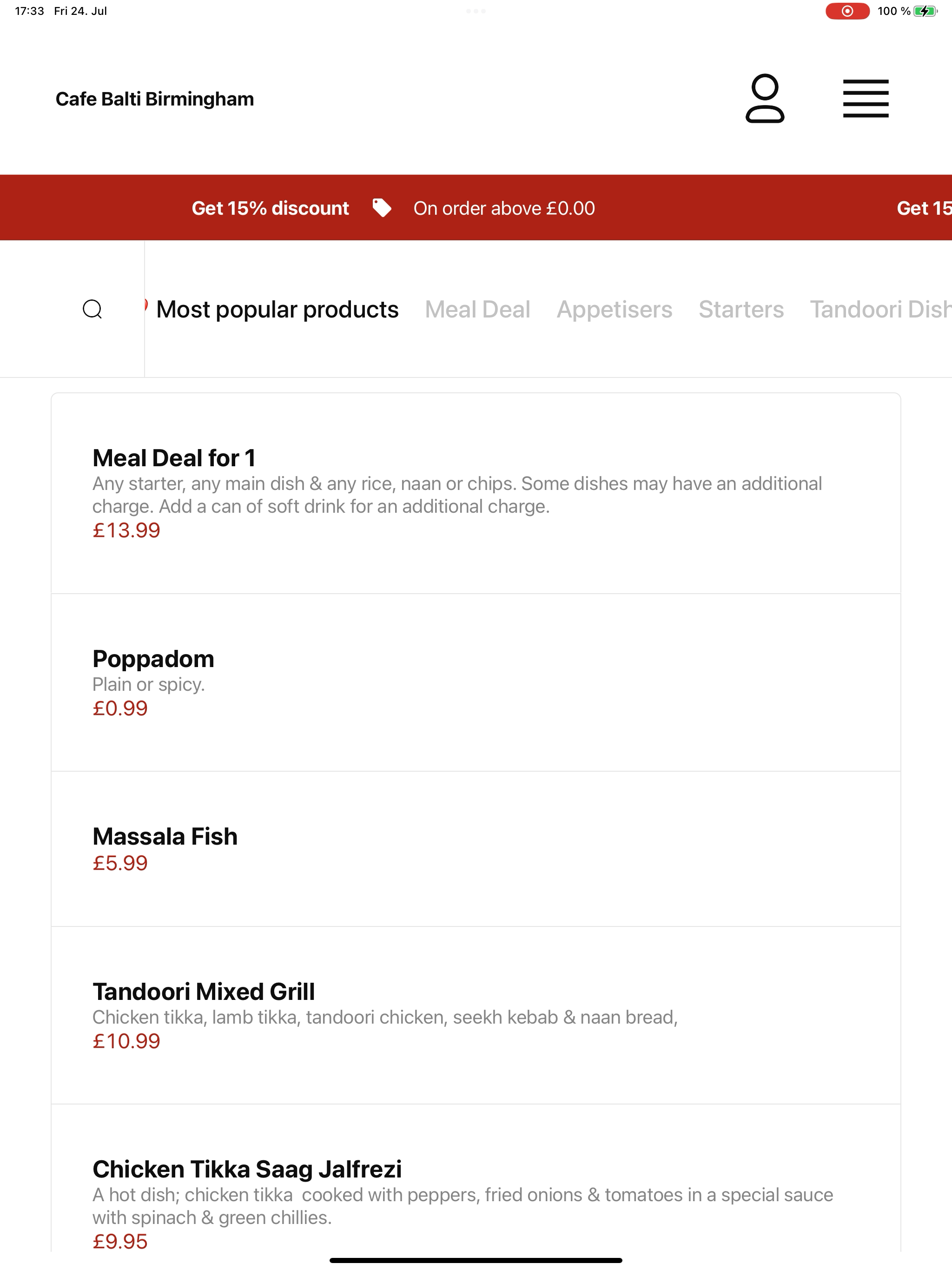Viewport: 952px width, 1270px height.
Task: Switch to the Appetisers tab
Action: (615, 310)
